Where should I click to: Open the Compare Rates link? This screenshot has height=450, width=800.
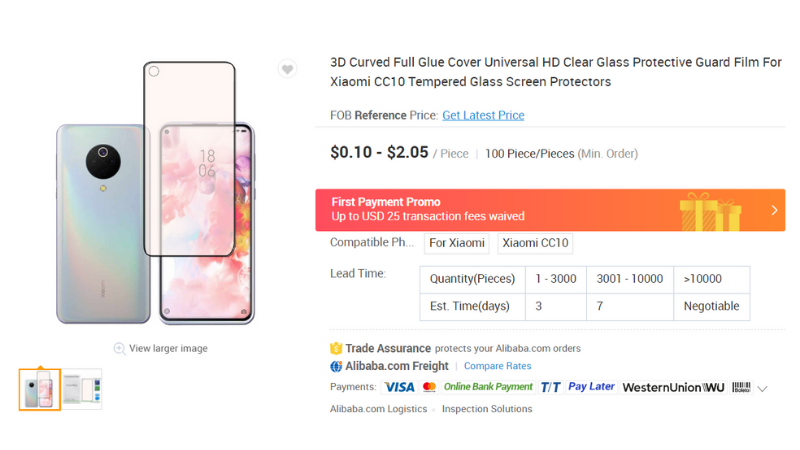pyautogui.click(x=497, y=366)
